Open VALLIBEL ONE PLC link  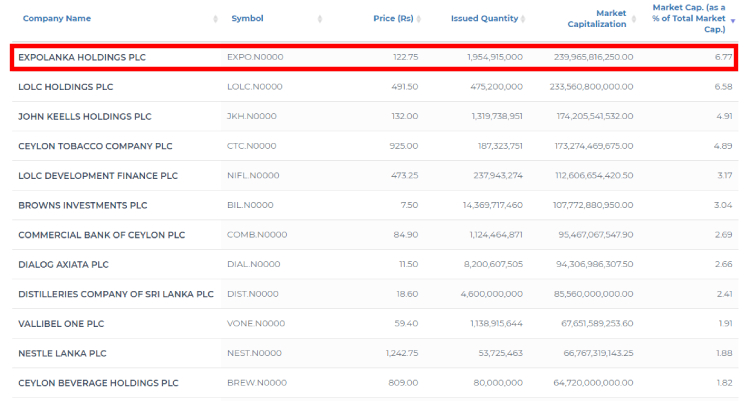(x=61, y=324)
